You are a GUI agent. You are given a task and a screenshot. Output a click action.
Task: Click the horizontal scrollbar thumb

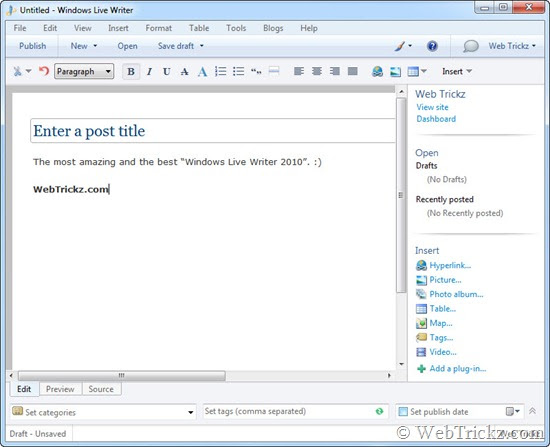[x=122, y=375]
